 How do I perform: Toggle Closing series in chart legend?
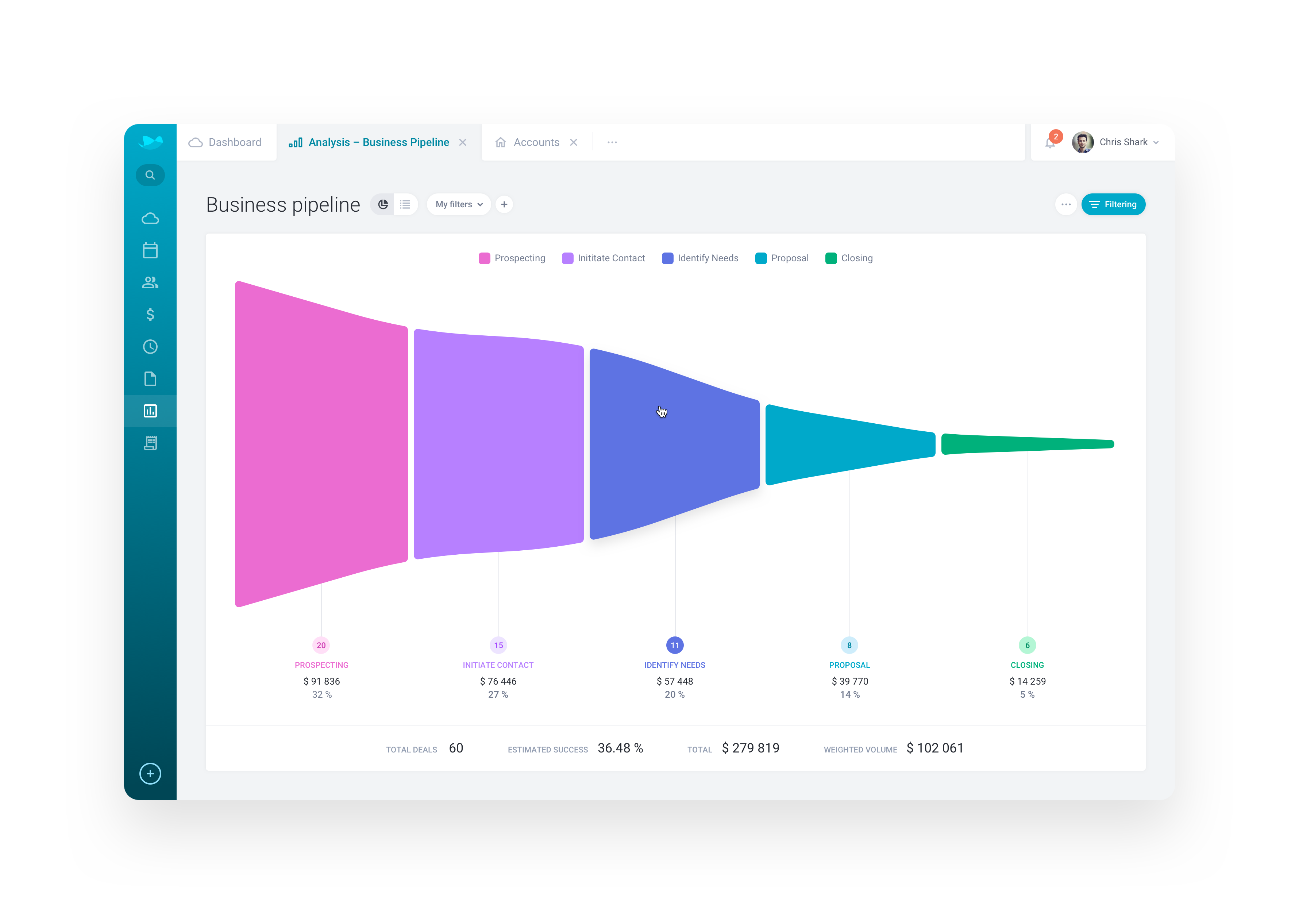849,258
